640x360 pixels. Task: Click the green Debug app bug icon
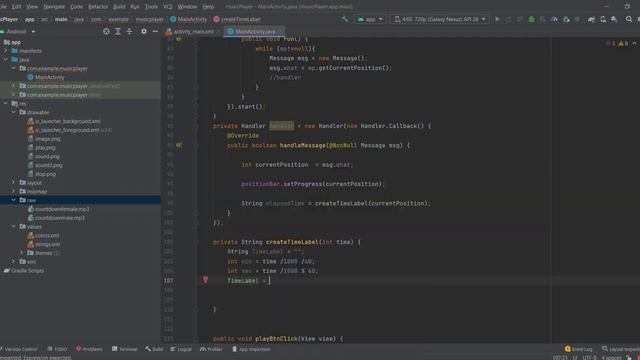531,19
